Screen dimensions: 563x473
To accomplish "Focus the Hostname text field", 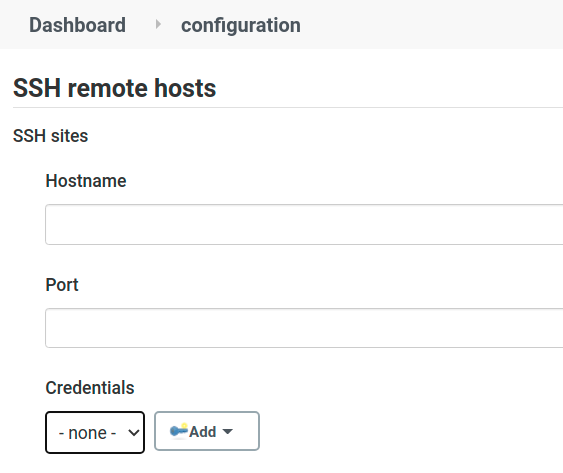I will (x=304, y=224).
